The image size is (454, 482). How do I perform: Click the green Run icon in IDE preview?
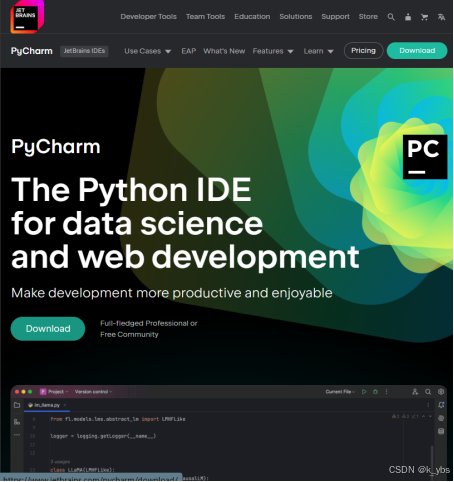tap(364, 392)
